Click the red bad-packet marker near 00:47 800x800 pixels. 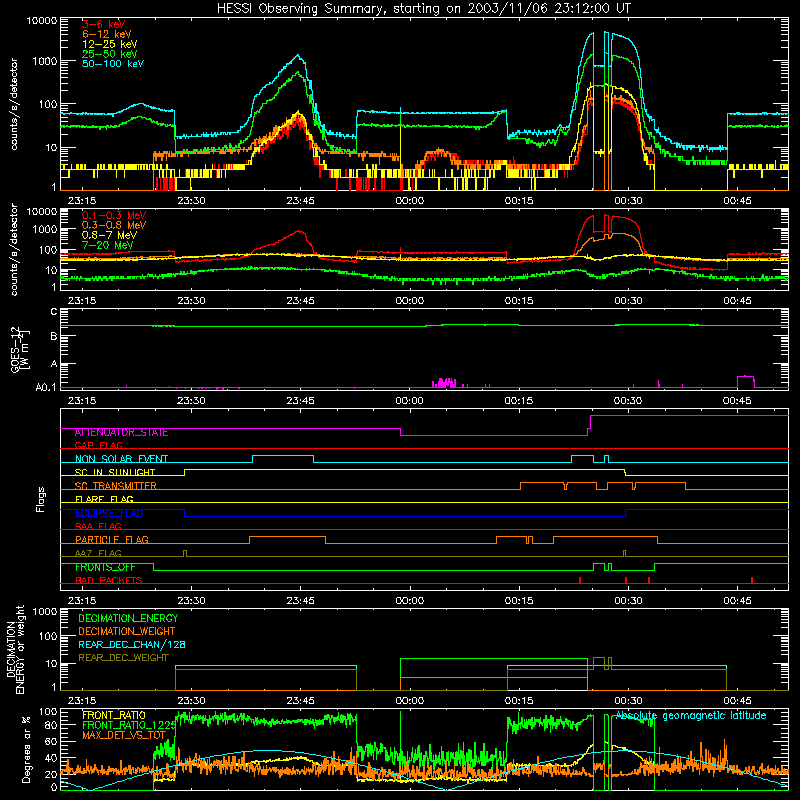(752, 580)
